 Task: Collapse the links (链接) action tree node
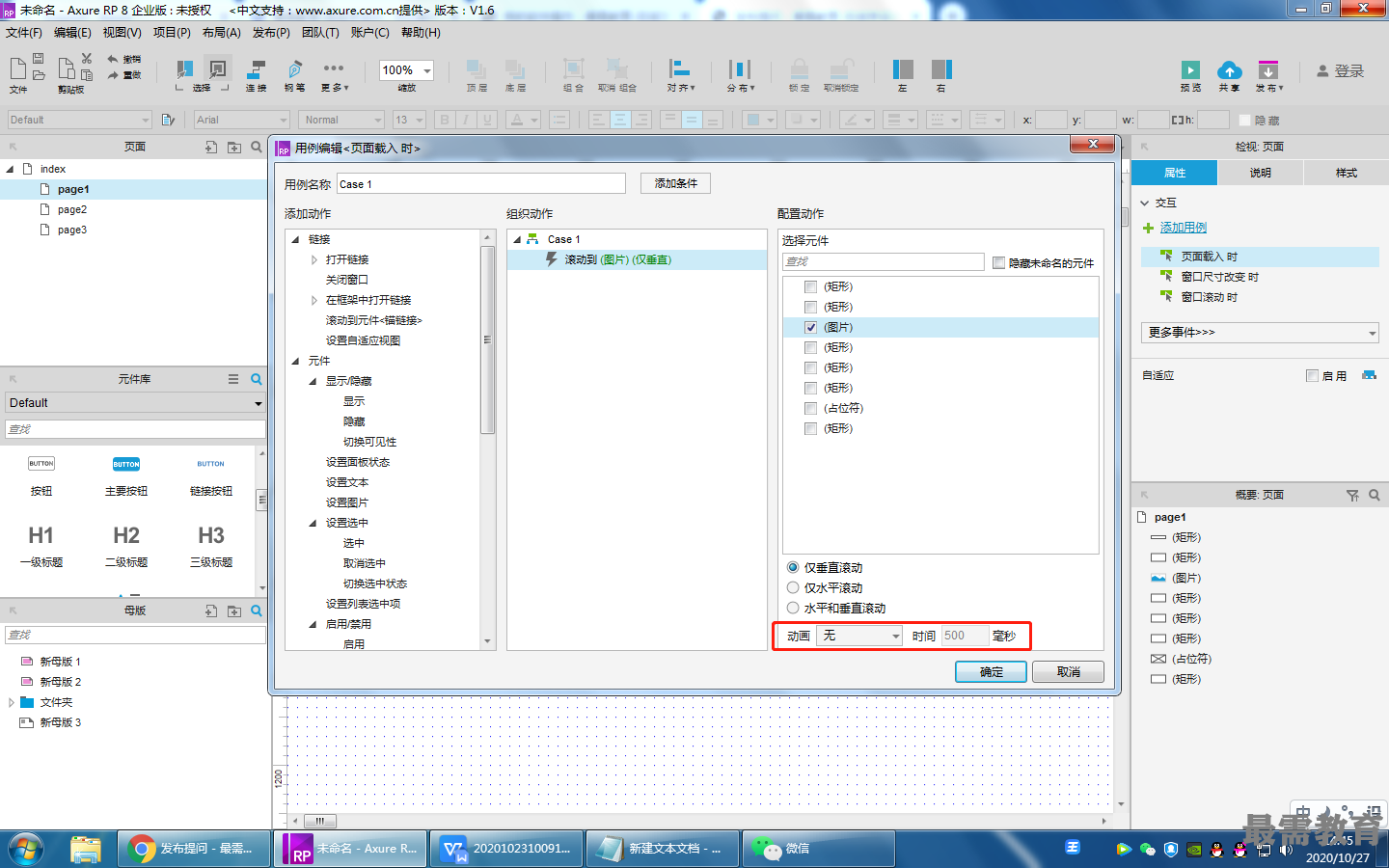(x=296, y=239)
